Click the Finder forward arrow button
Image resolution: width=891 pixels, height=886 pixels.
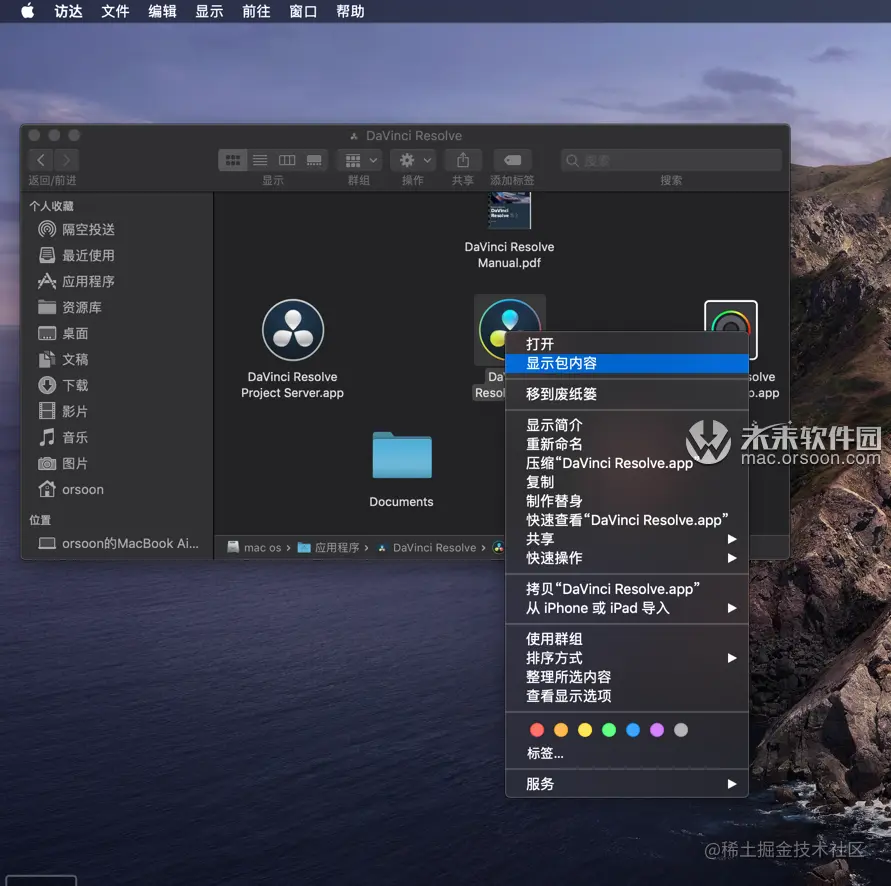(66, 160)
